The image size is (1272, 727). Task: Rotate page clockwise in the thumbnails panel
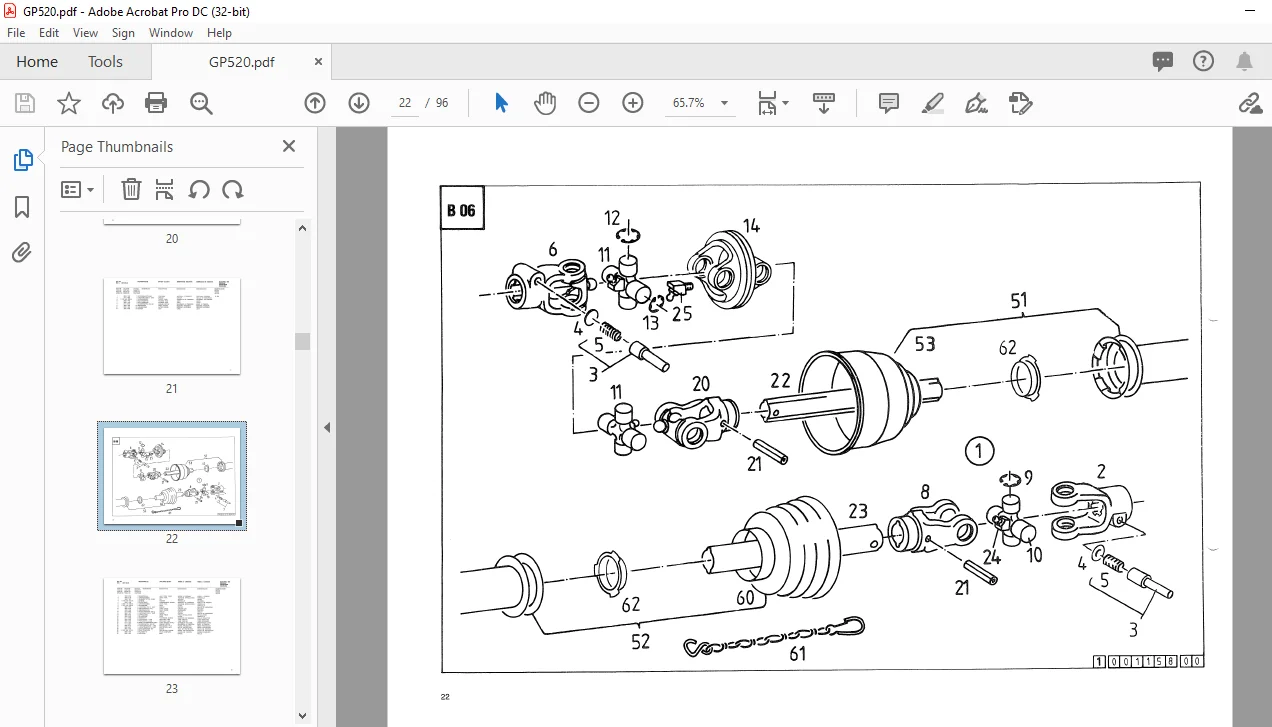[233, 189]
